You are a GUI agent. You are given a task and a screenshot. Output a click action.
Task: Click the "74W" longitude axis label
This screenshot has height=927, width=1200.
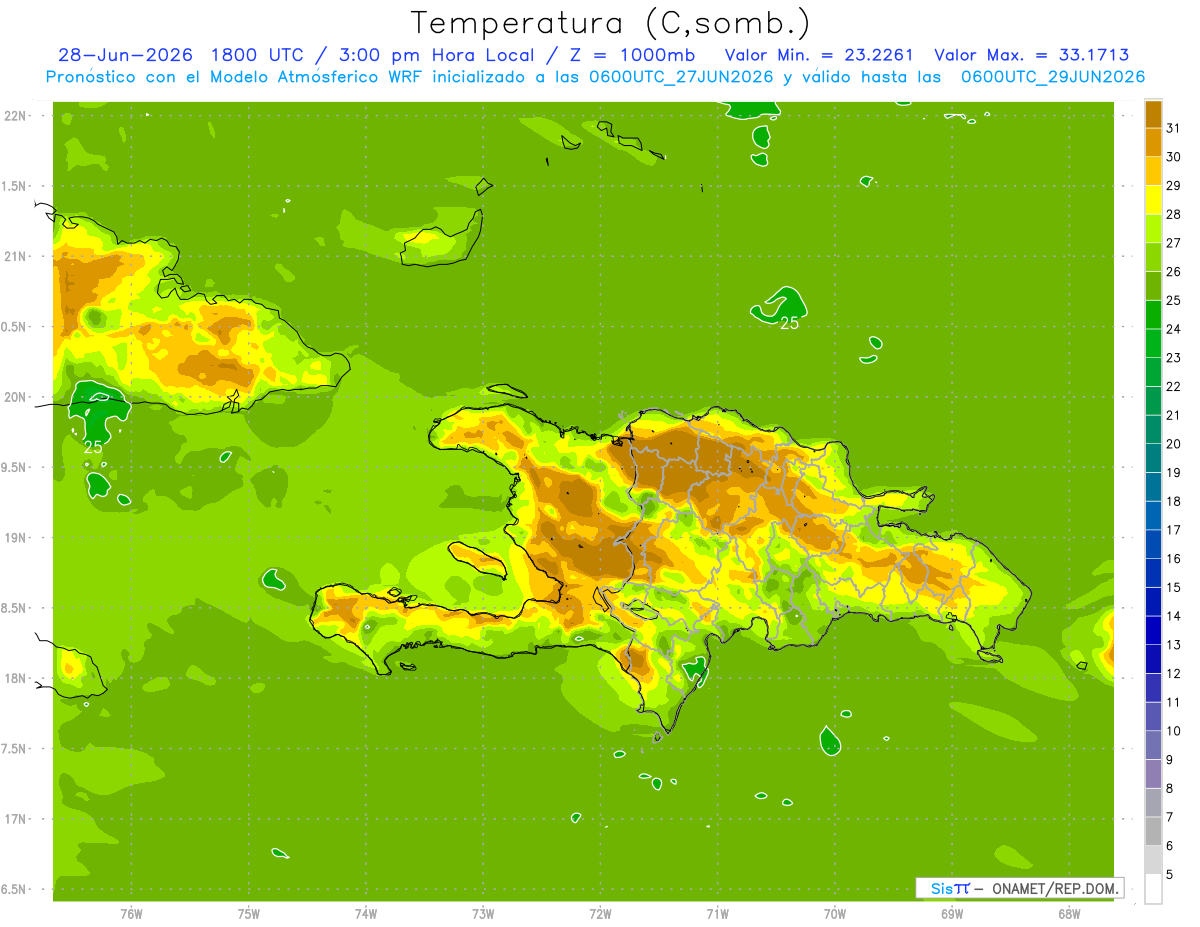pos(366,914)
